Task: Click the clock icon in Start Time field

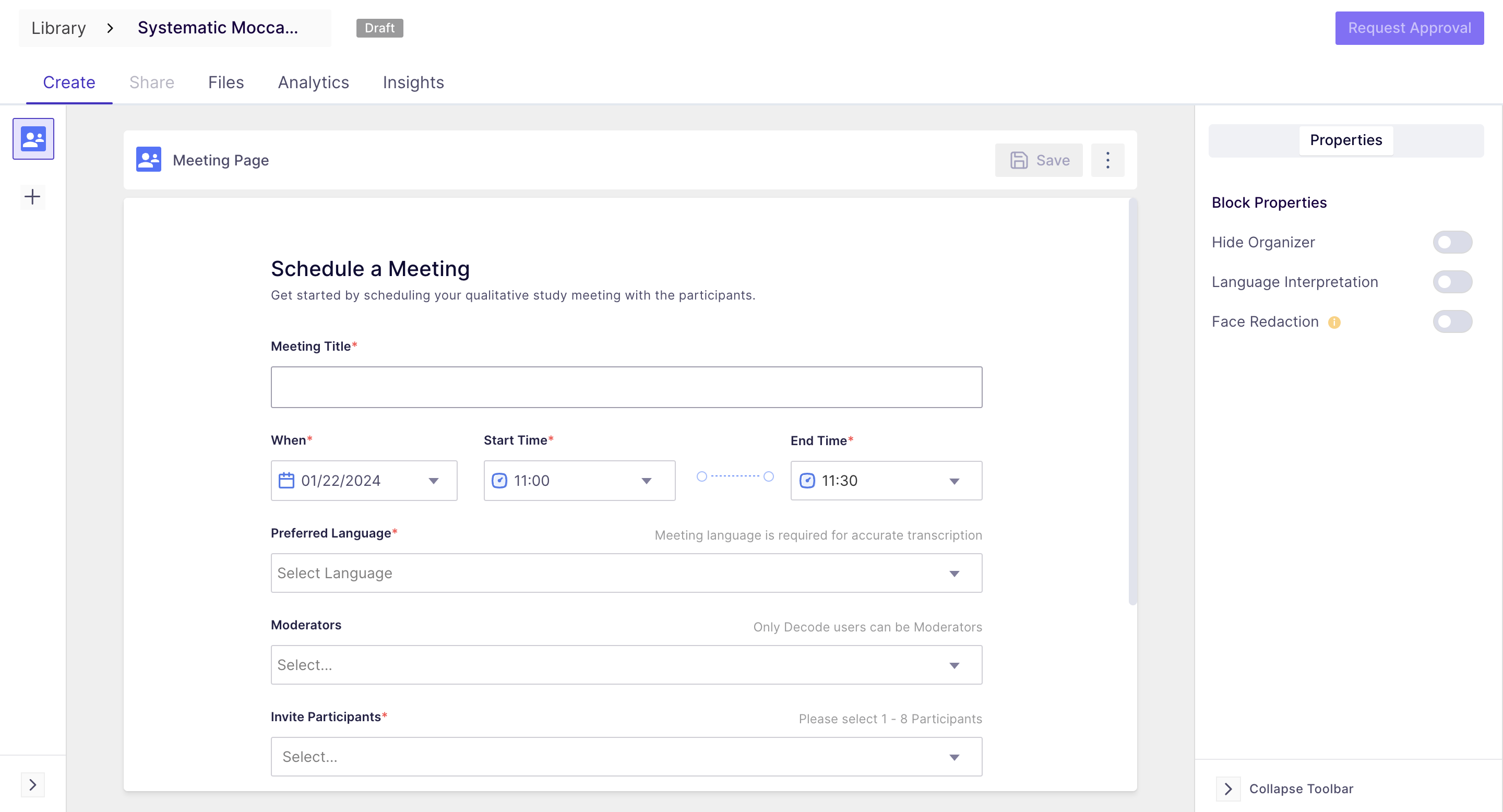Action: pos(499,481)
